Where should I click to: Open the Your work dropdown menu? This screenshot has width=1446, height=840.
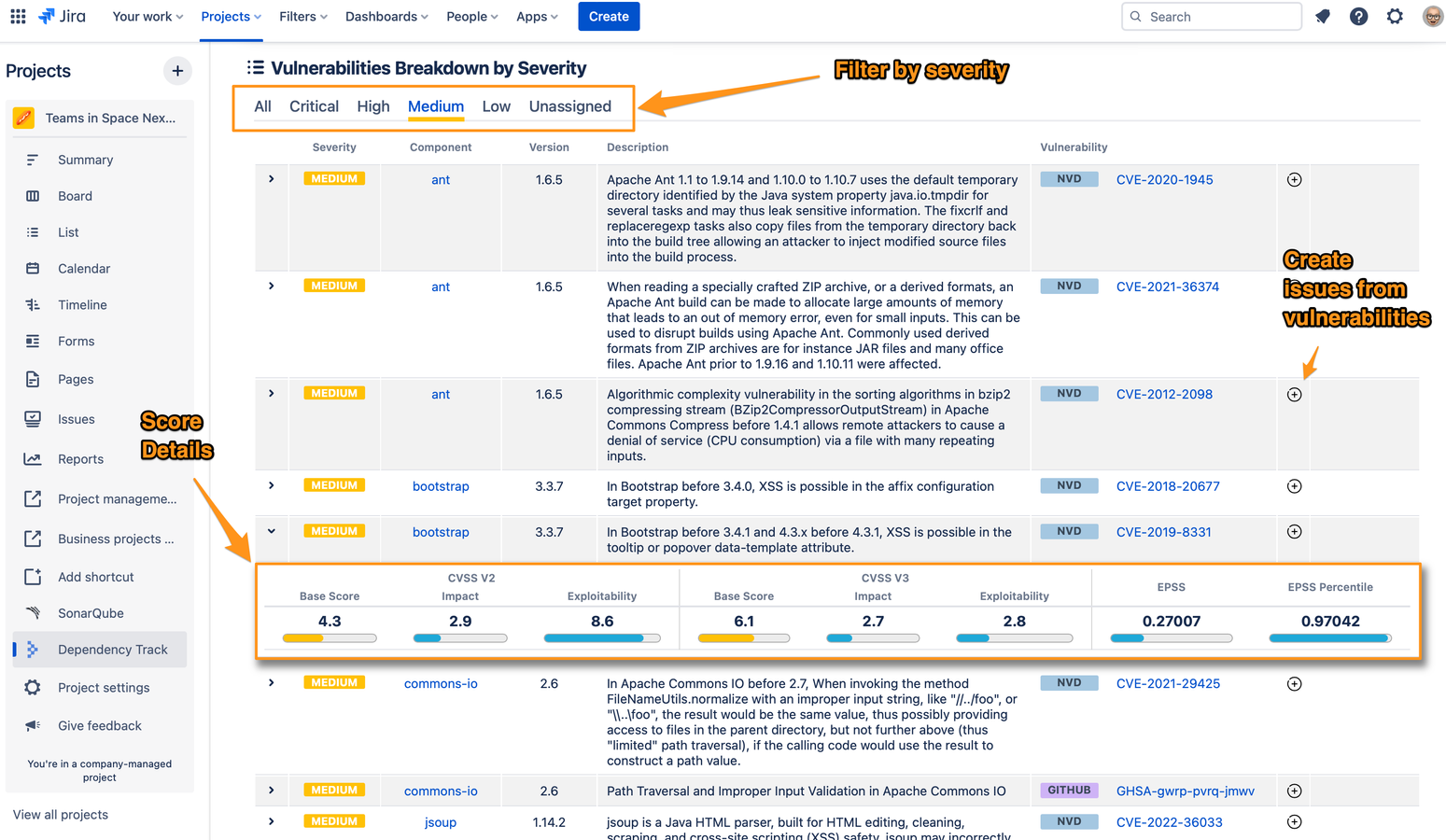pyautogui.click(x=147, y=17)
